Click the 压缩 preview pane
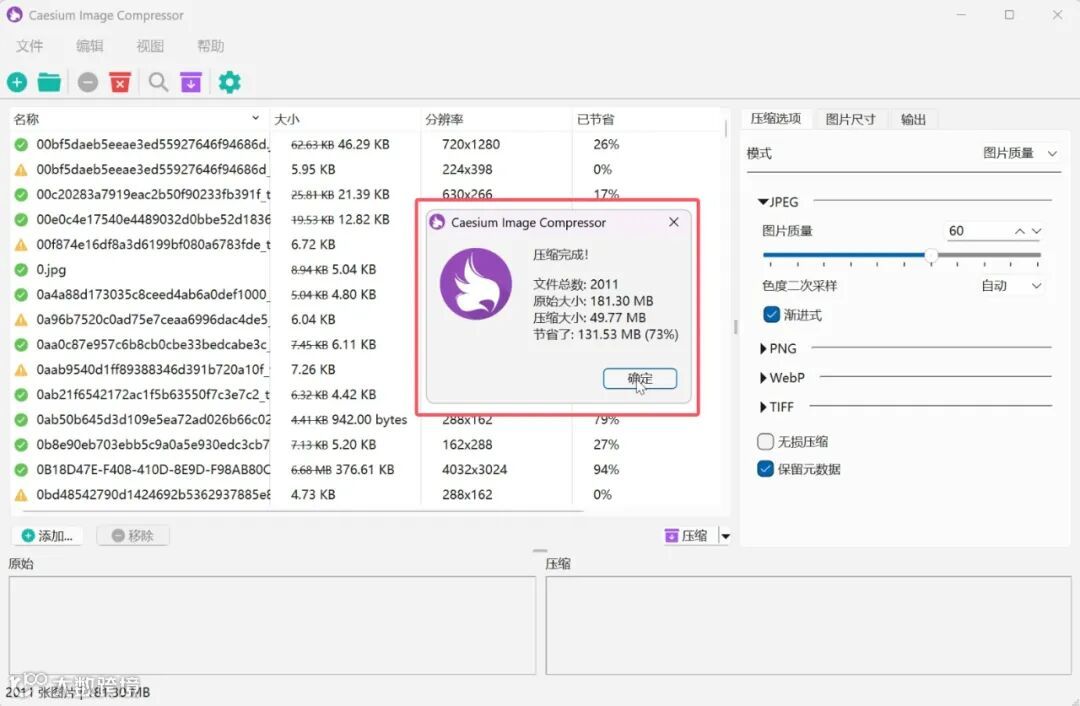Viewport: 1080px width, 706px height. (809, 625)
